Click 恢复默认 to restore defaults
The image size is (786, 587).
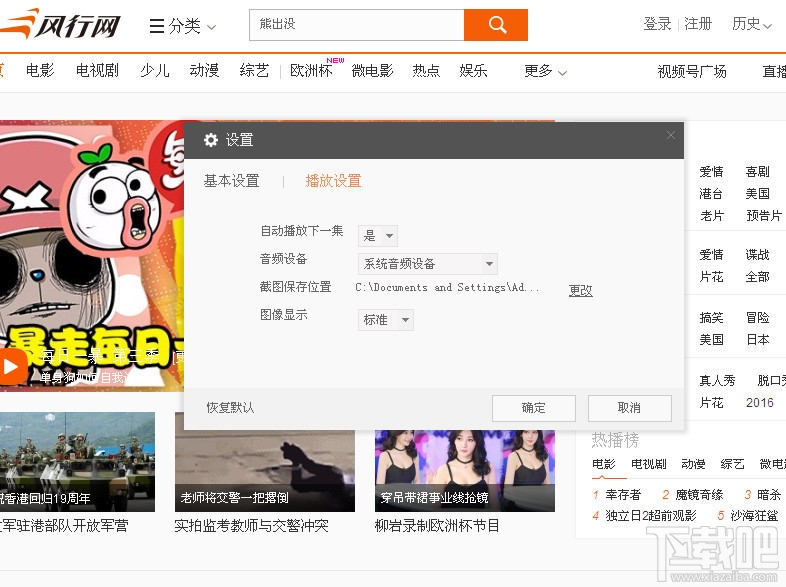231,408
